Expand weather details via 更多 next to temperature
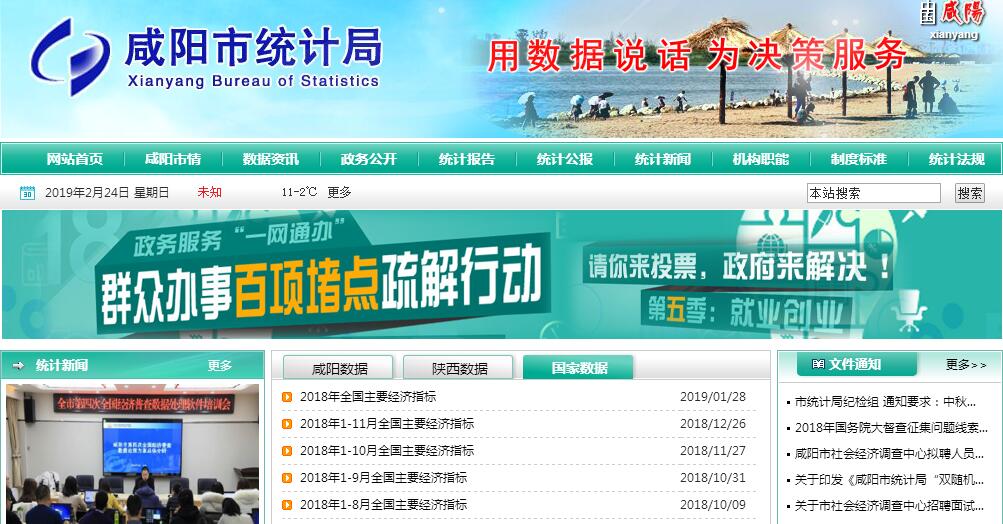 click(339, 193)
